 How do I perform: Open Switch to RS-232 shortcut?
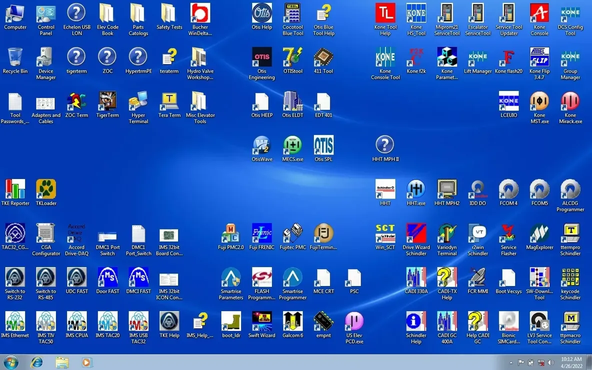(15, 283)
